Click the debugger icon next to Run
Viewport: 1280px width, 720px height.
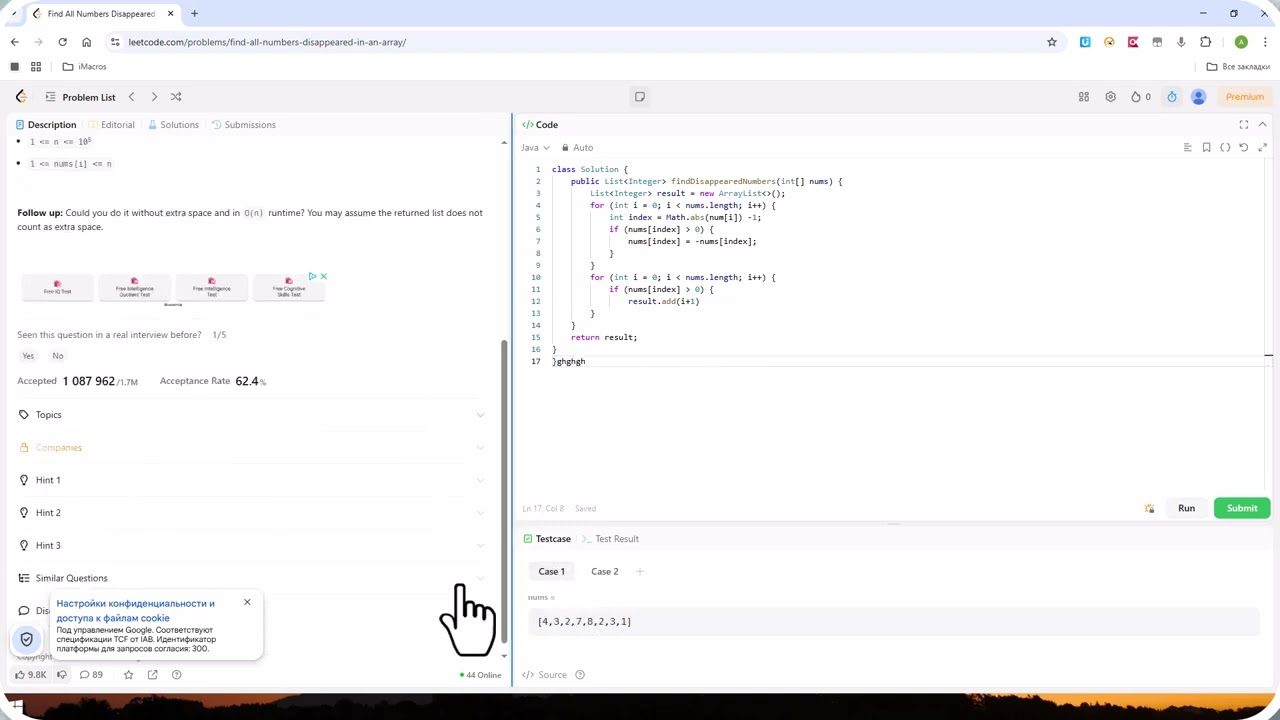(1149, 508)
